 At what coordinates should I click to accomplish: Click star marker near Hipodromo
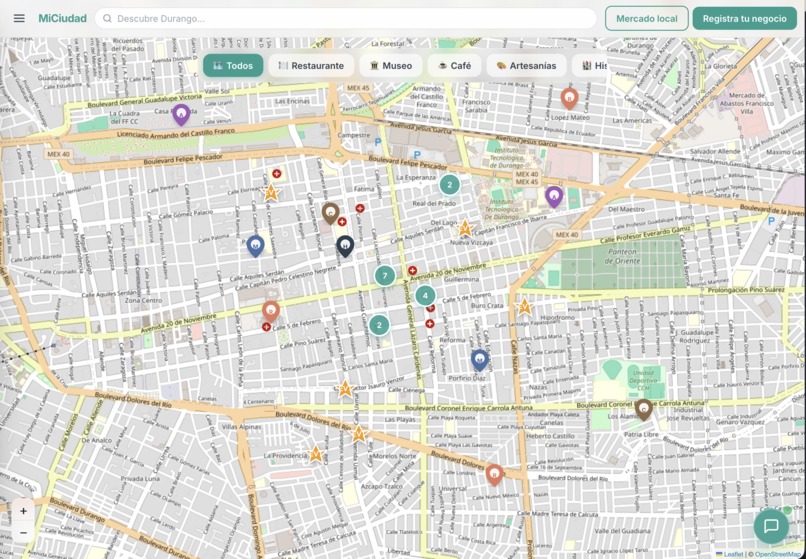pos(524,307)
